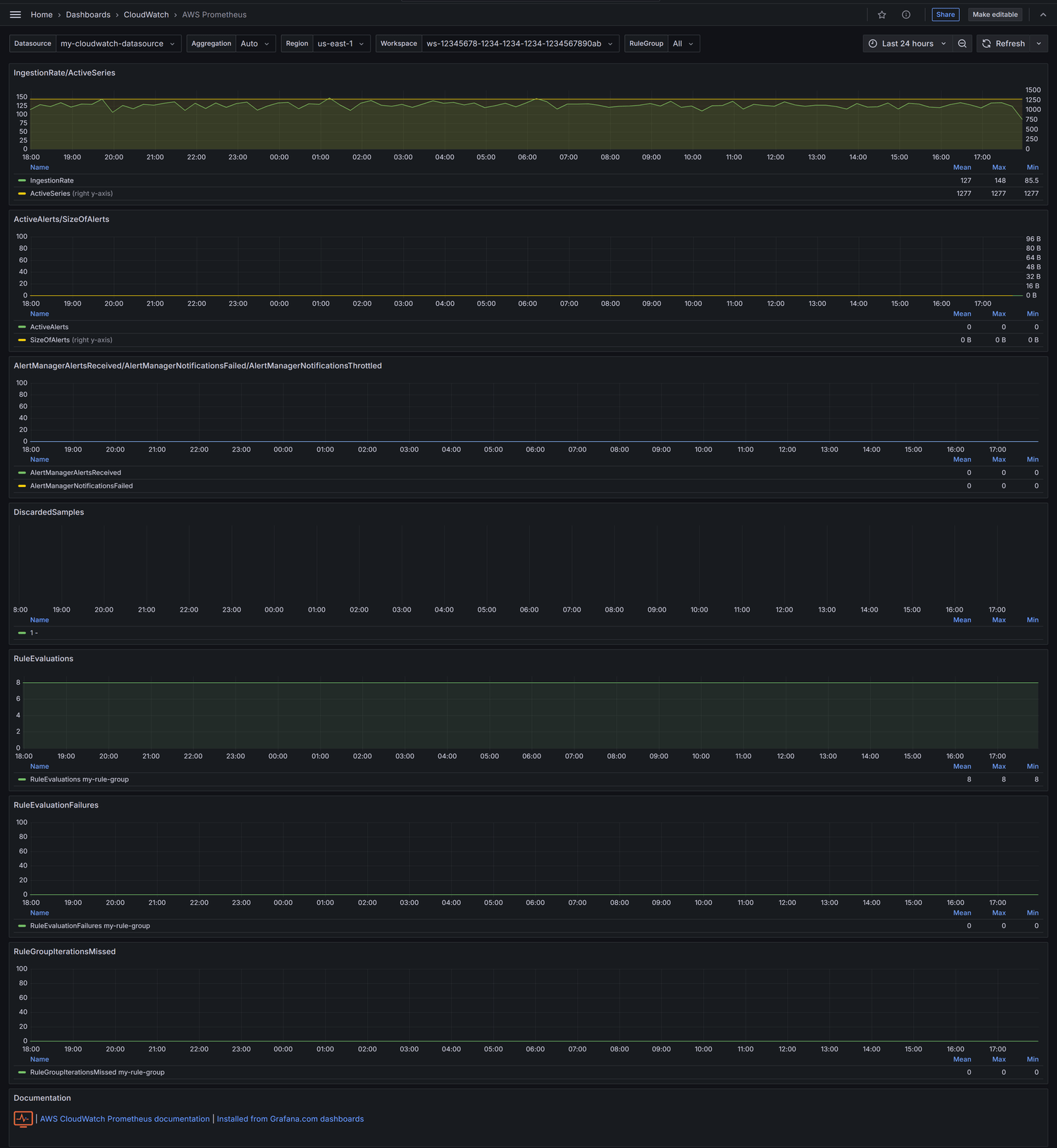This screenshot has height=1148, width=1057.
Task: Collapse top bar with chevron-up icon
Action: 1043,15
